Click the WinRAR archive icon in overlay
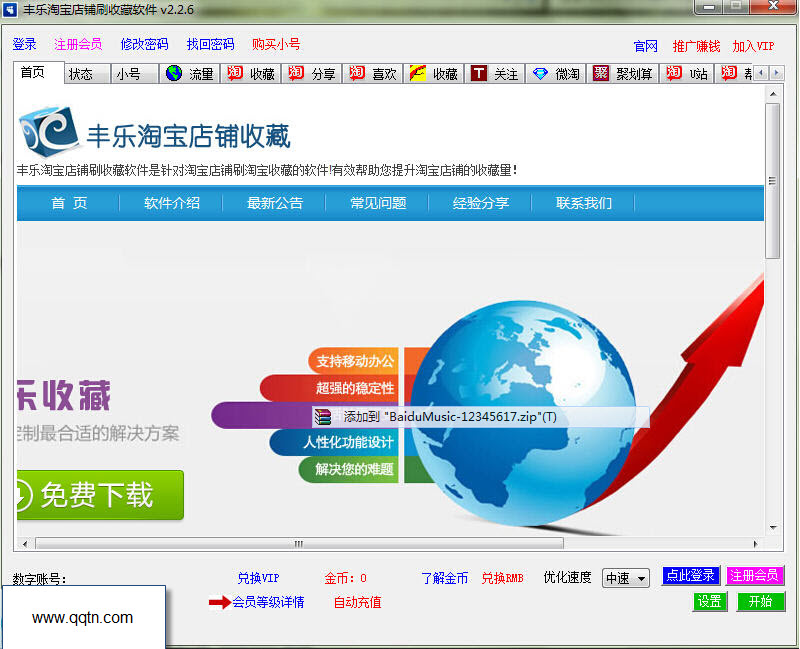The height and width of the screenshot is (649, 800). point(323,417)
